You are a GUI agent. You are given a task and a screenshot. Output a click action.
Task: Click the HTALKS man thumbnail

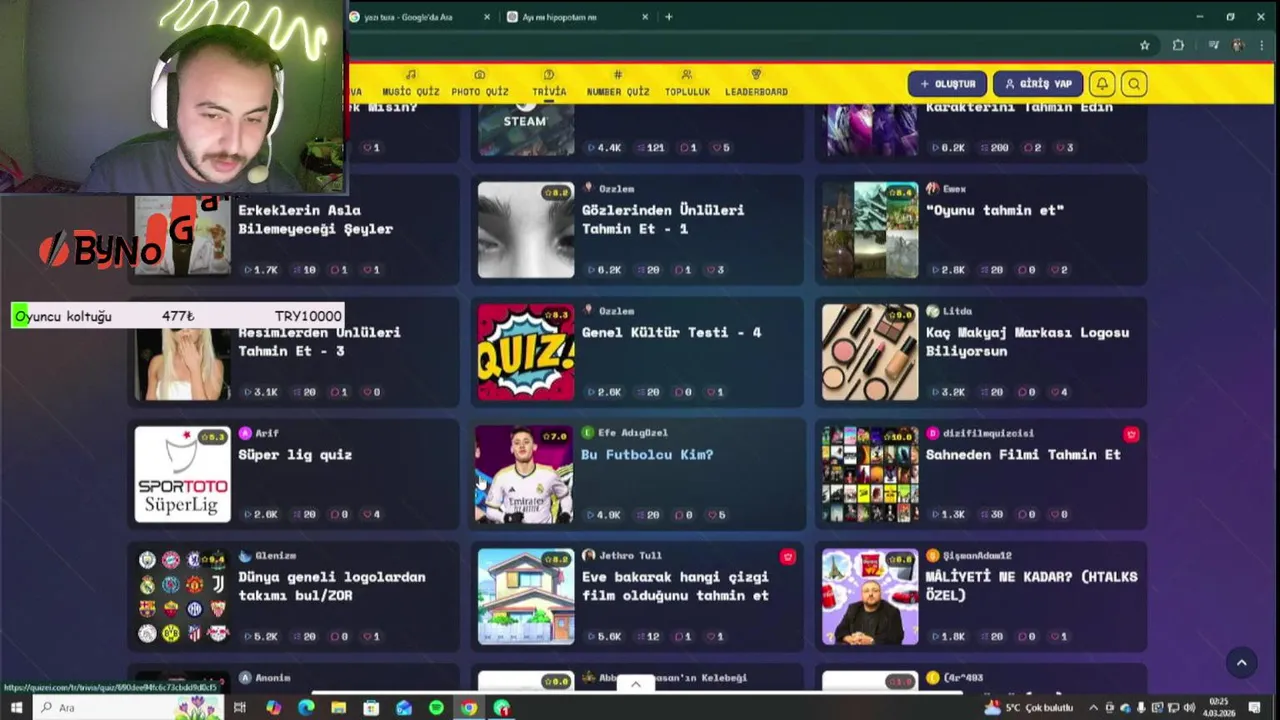pyautogui.click(x=870, y=596)
